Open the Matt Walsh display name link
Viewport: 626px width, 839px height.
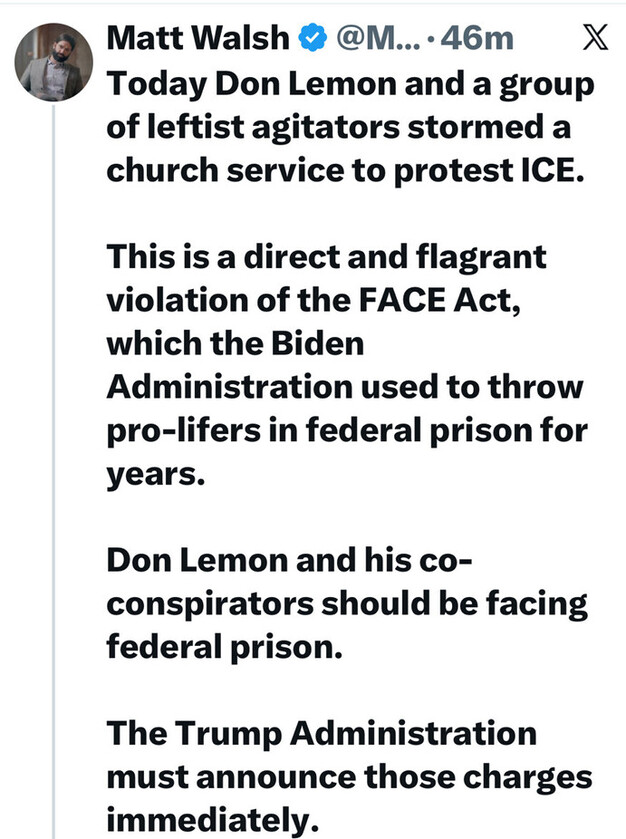point(198,39)
